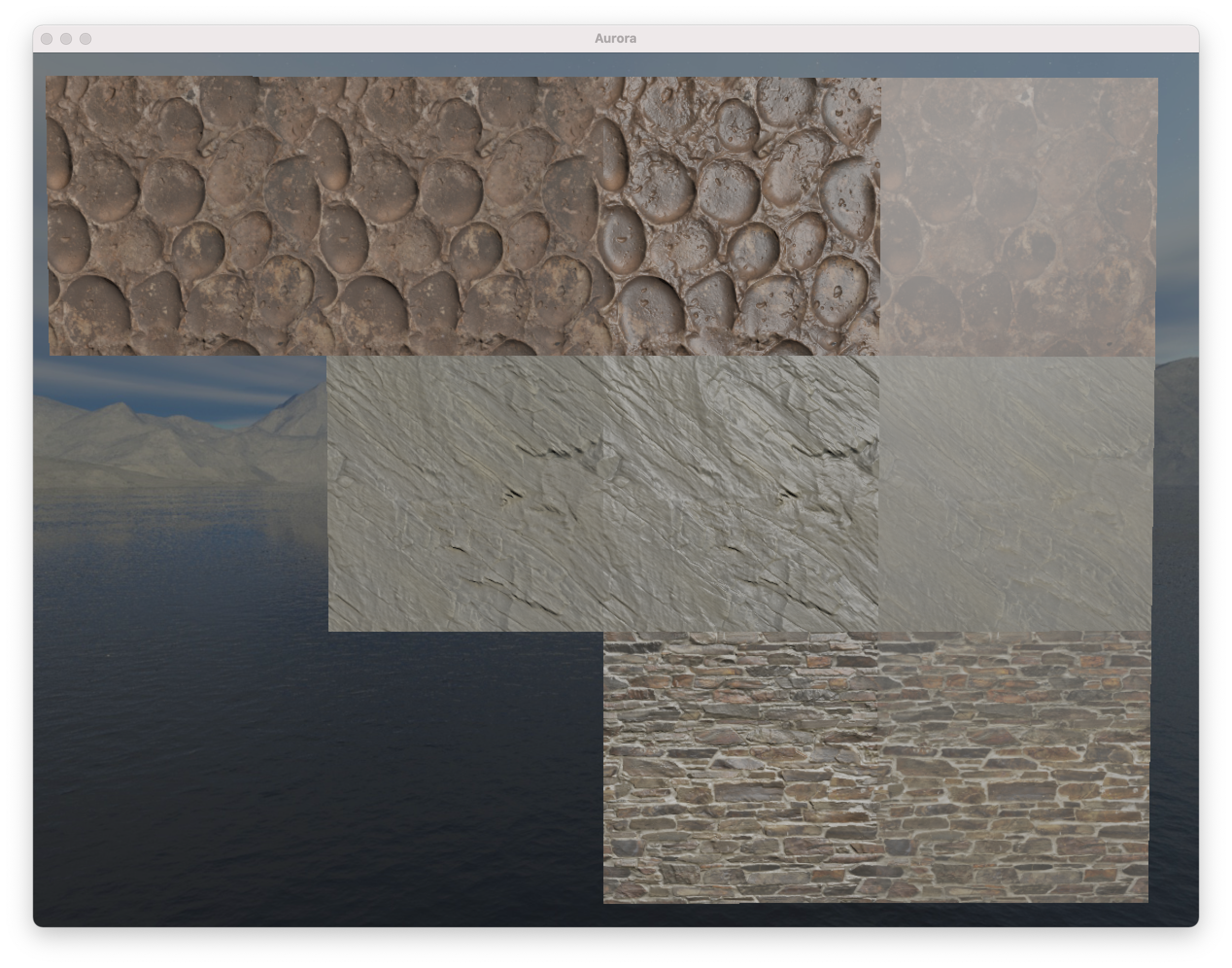Click the Aurora window title text

[x=615, y=38]
